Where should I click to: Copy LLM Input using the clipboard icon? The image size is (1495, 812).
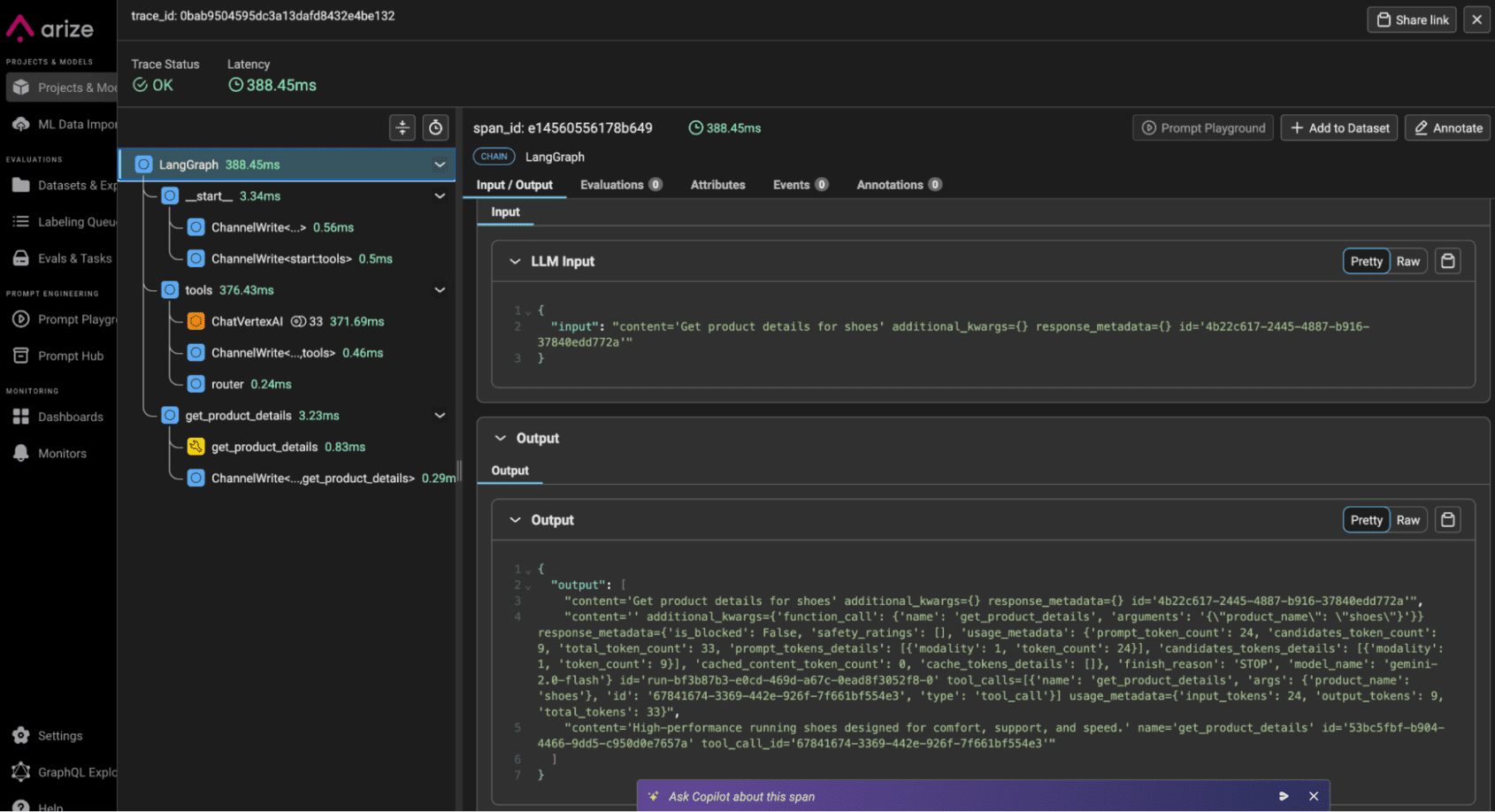1447,260
